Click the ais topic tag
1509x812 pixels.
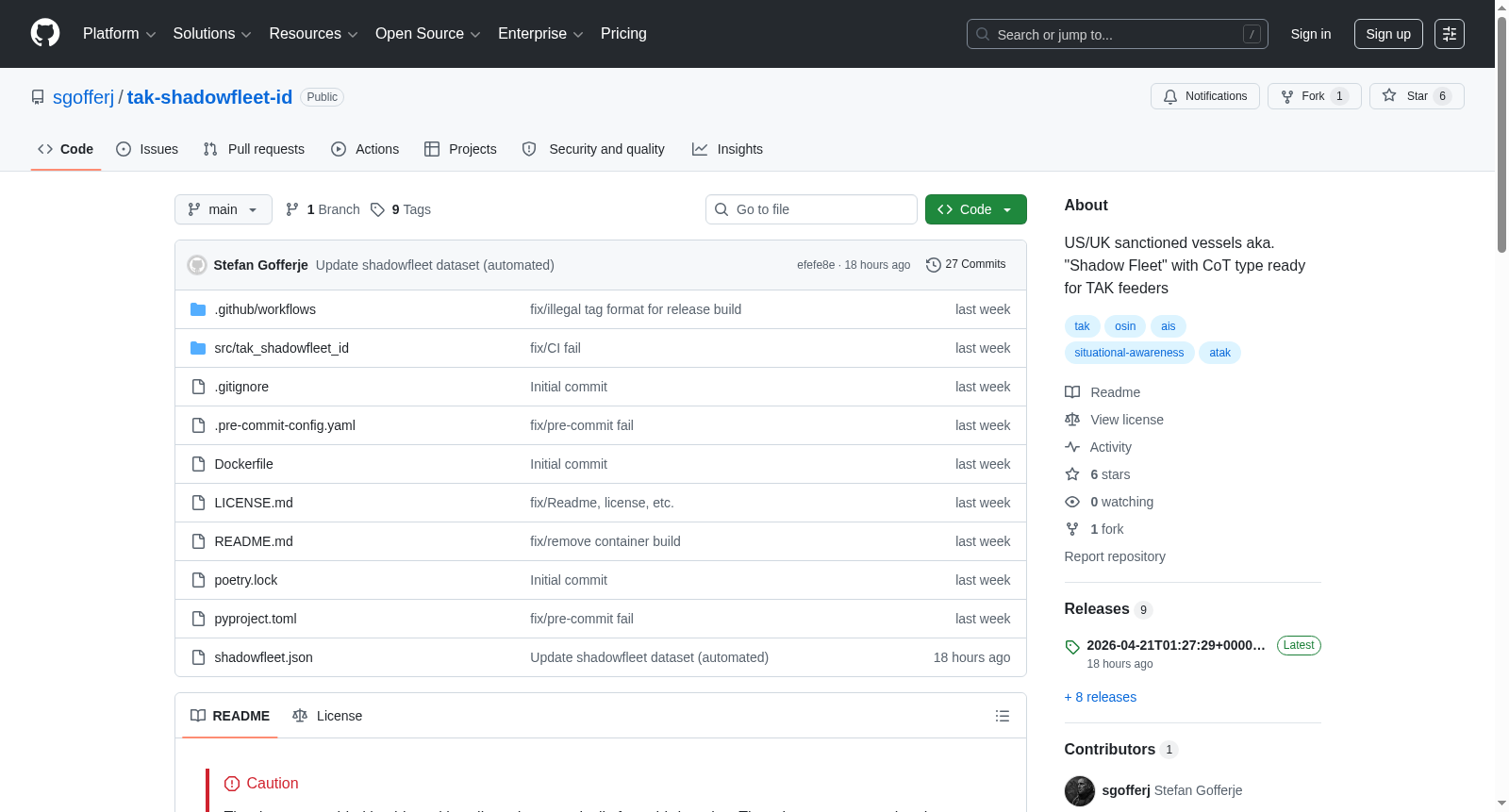pos(1169,326)
